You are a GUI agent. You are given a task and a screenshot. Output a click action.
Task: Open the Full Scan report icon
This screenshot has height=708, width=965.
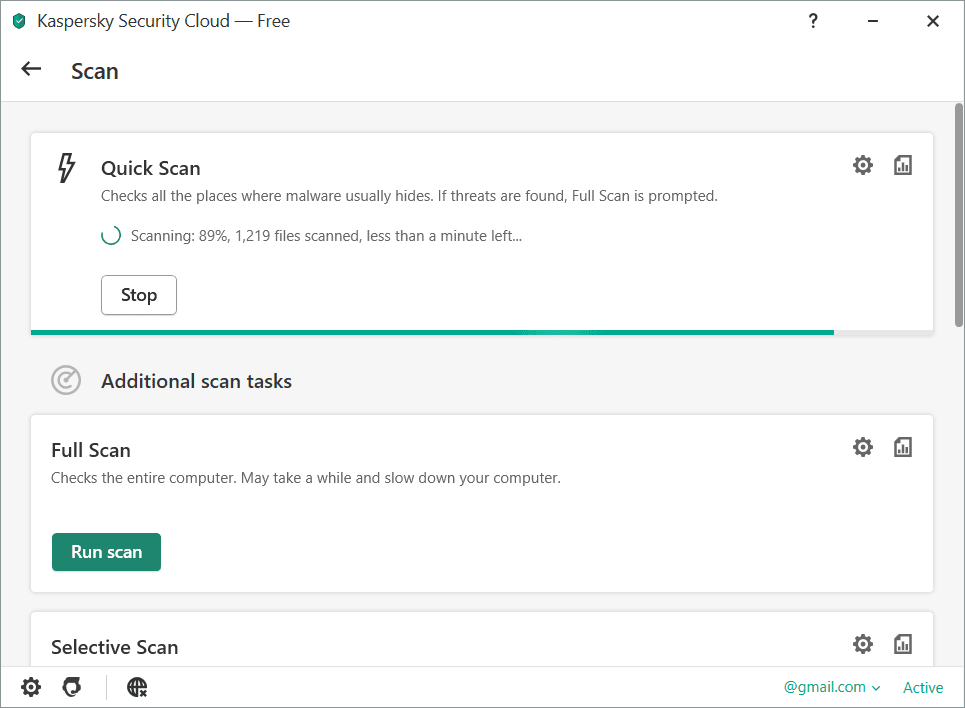(x=903, y=447)
